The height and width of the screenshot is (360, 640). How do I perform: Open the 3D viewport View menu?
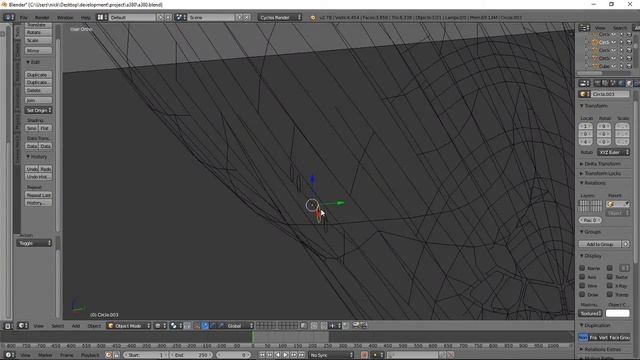[x=38, y=326]
